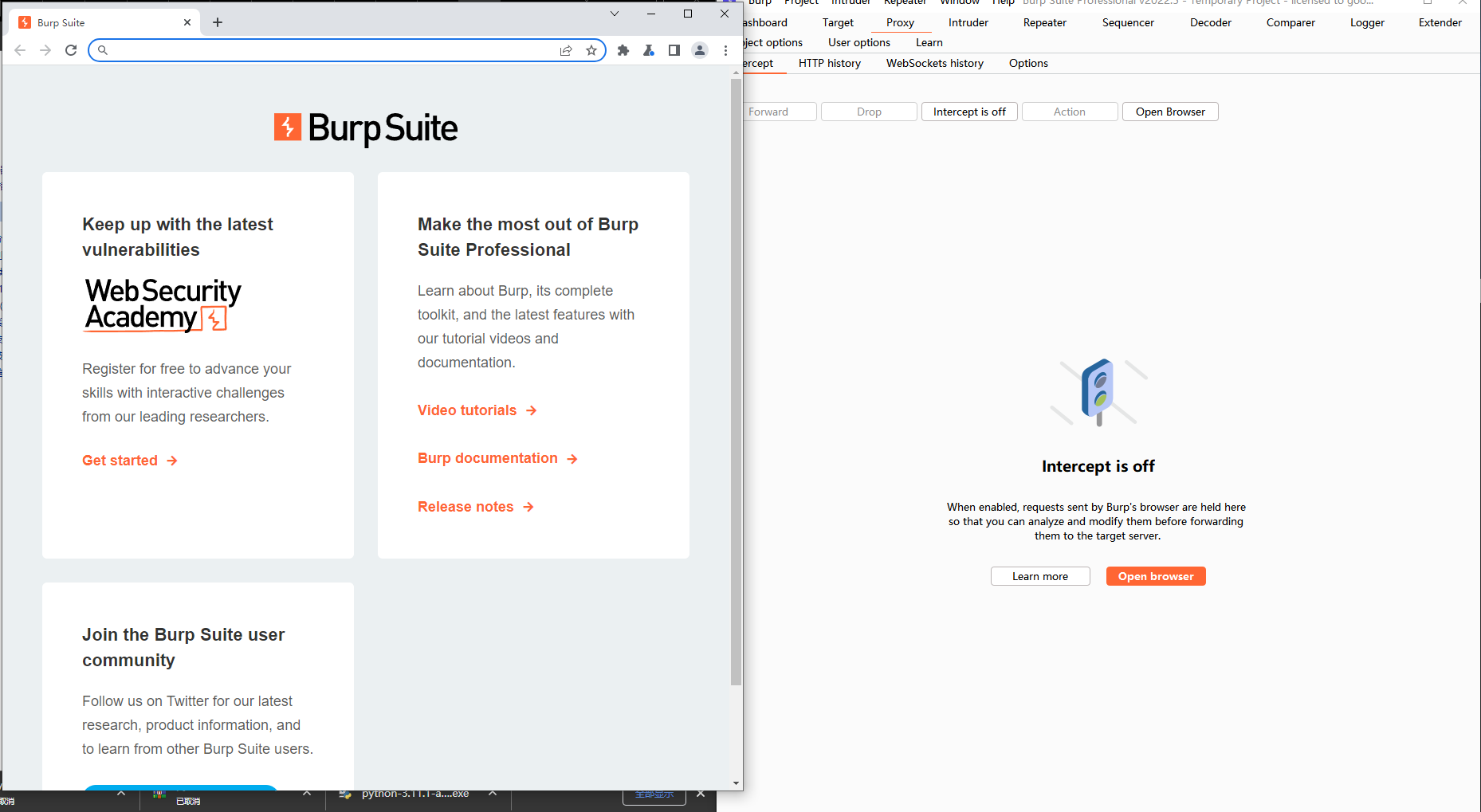Viewport: 1481px width, 812px height.
Task: Go back in the browser
Action: click(x=20, y=50)
